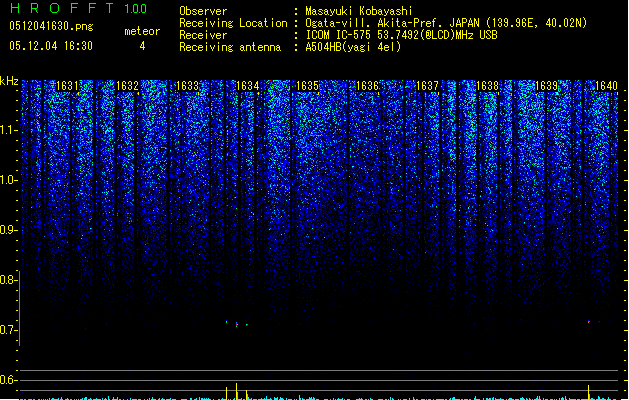Click the meteor count label
The height and width of the screenshot is (400, 629).
click(142, 31)
